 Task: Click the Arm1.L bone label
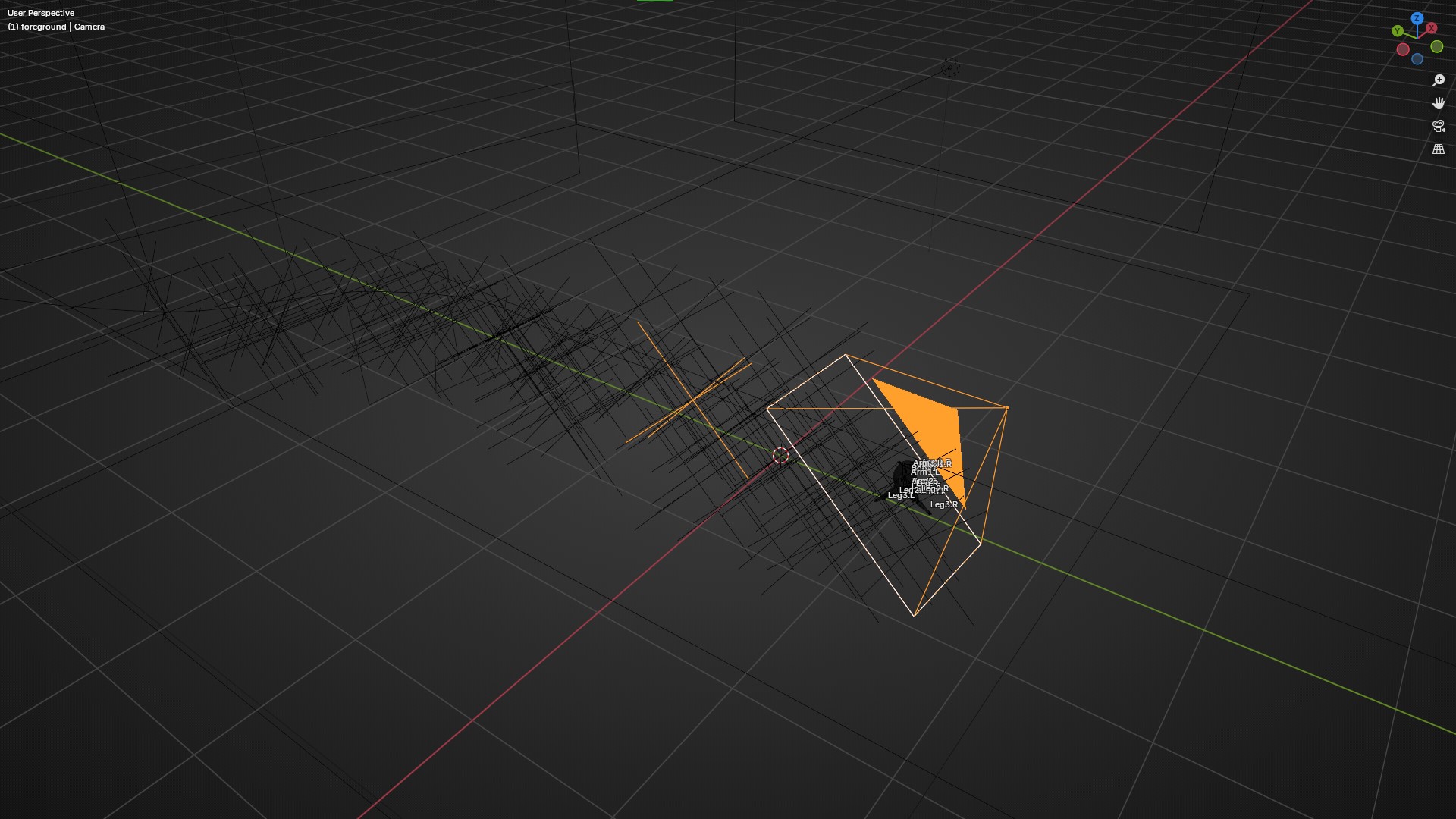[924, 472]
